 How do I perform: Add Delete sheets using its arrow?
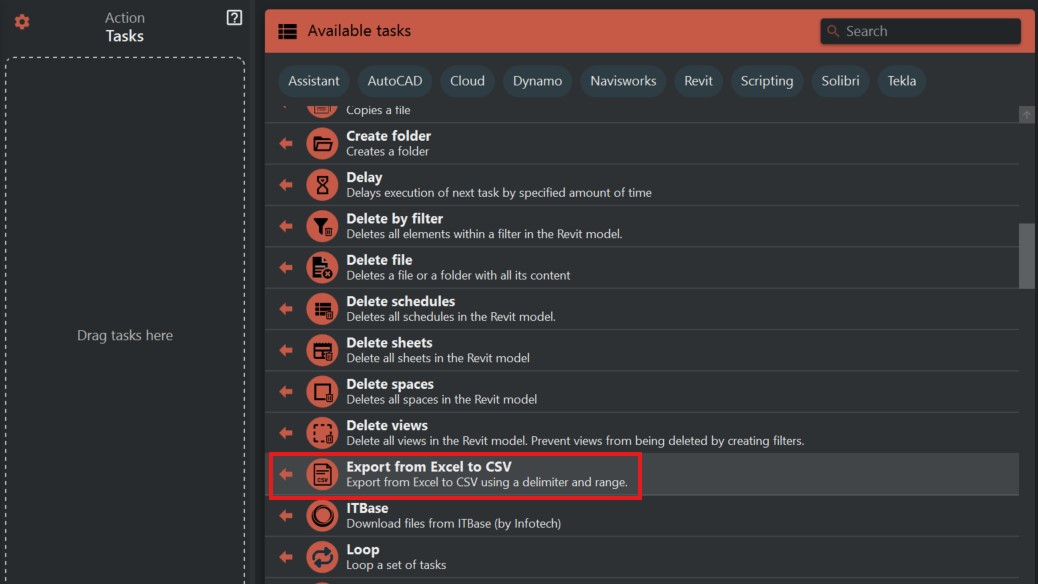[x=286, y=350]
